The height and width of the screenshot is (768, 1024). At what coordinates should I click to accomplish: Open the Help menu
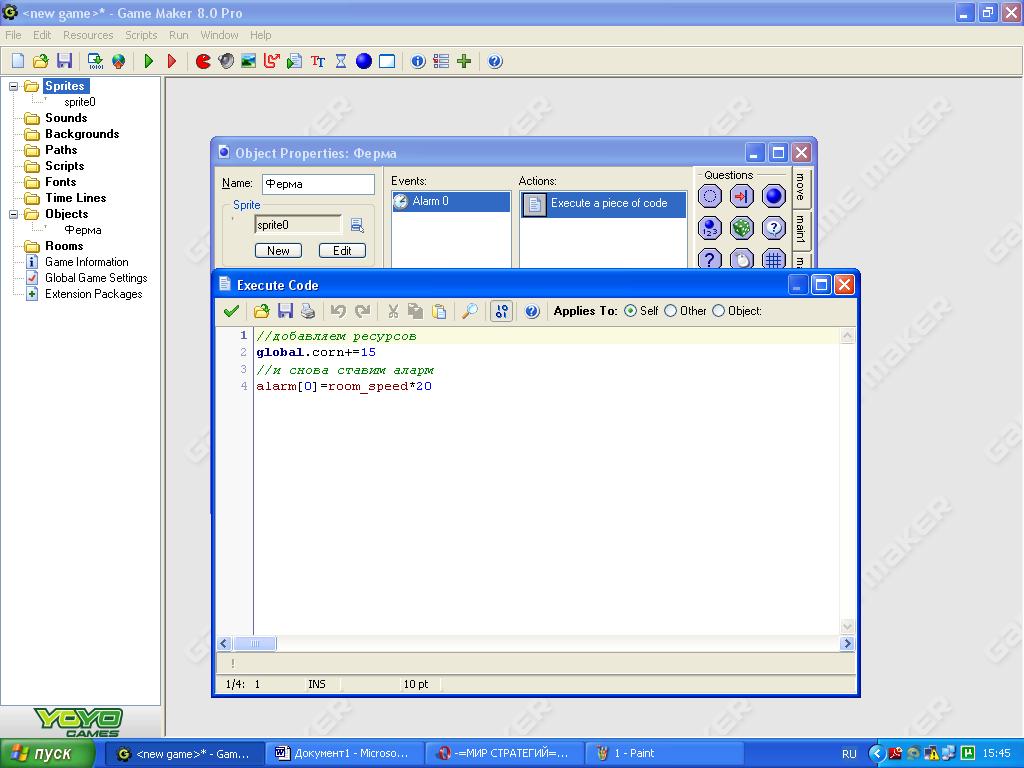[x=261, y=35]
